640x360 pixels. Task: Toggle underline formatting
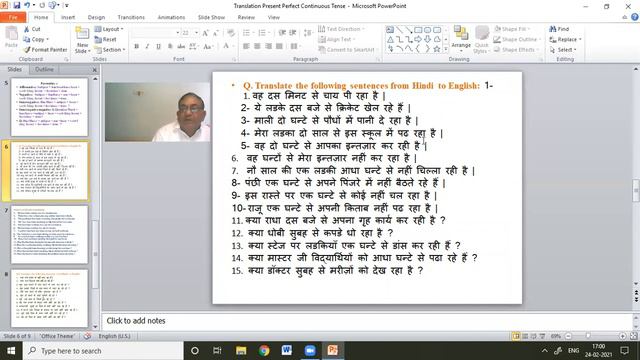point(158,47)
